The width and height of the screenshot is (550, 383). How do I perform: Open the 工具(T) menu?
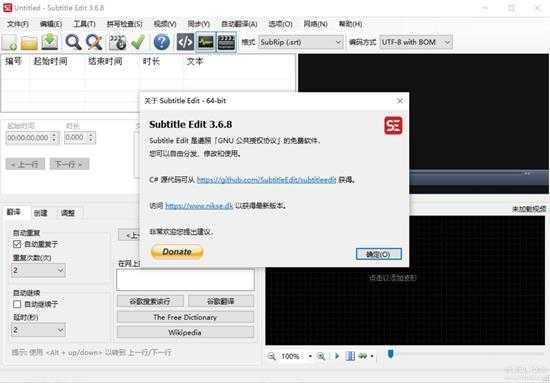(84, 24)
